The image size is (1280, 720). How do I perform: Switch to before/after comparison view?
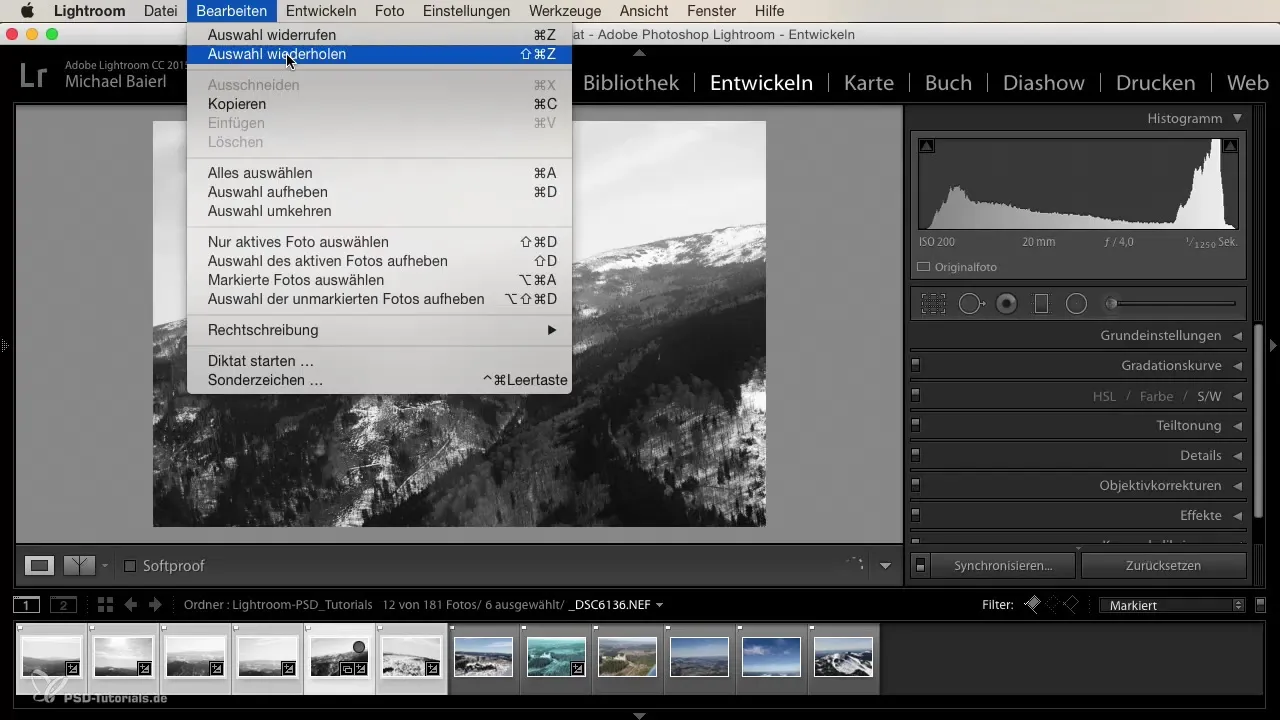coord(79,566)
